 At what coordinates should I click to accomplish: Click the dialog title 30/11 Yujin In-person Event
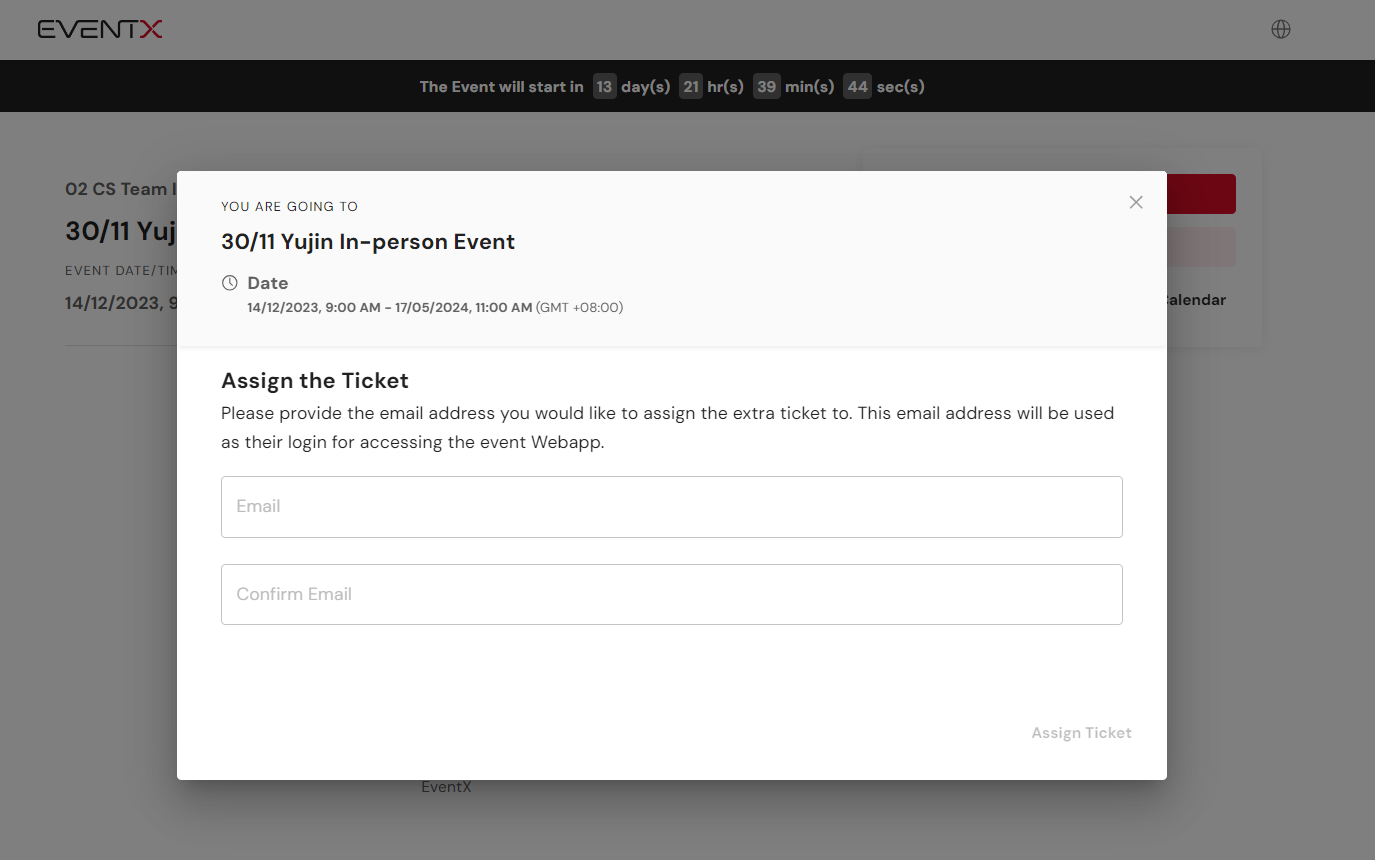click(x=368, y=242)
